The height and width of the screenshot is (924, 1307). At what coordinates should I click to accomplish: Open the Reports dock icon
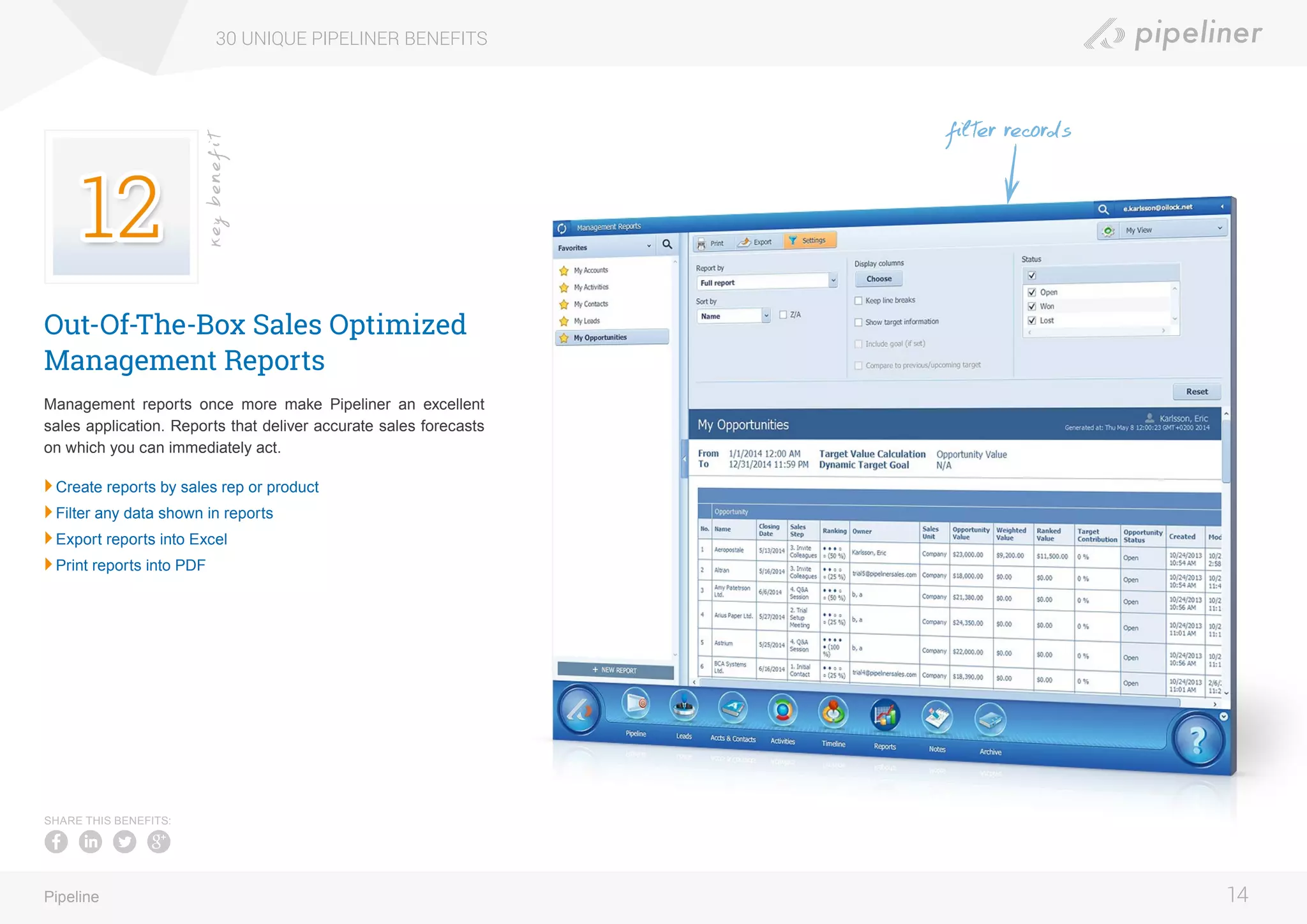click(x=885, y=715)
